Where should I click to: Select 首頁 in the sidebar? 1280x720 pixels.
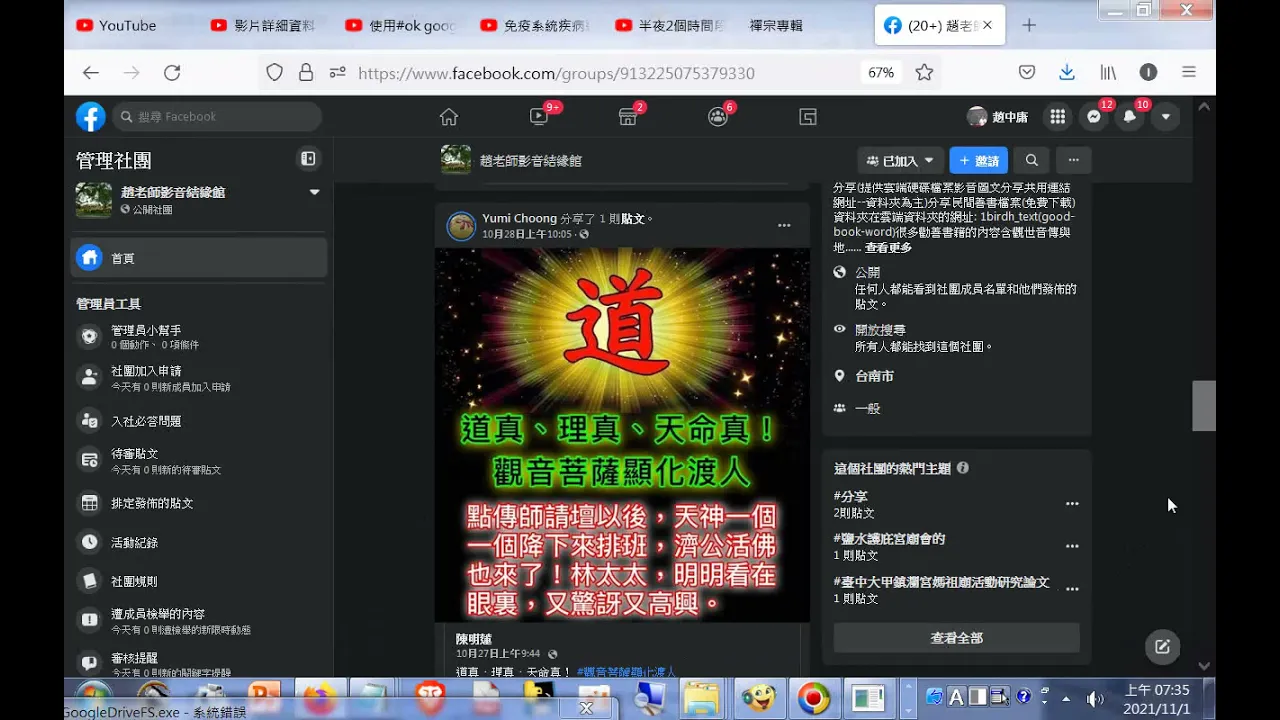(199, 258)
